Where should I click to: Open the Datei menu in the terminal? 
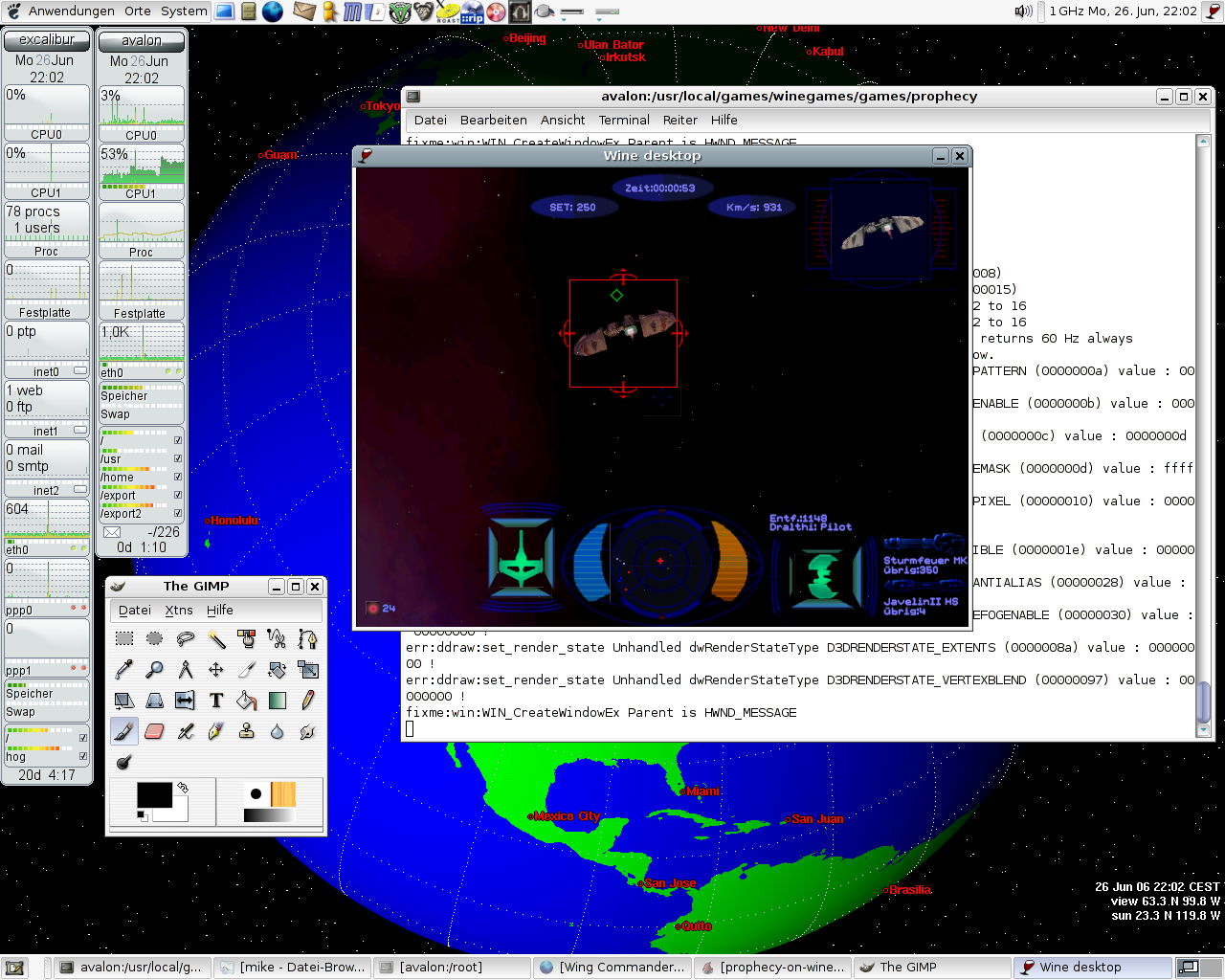coord(430,121)
